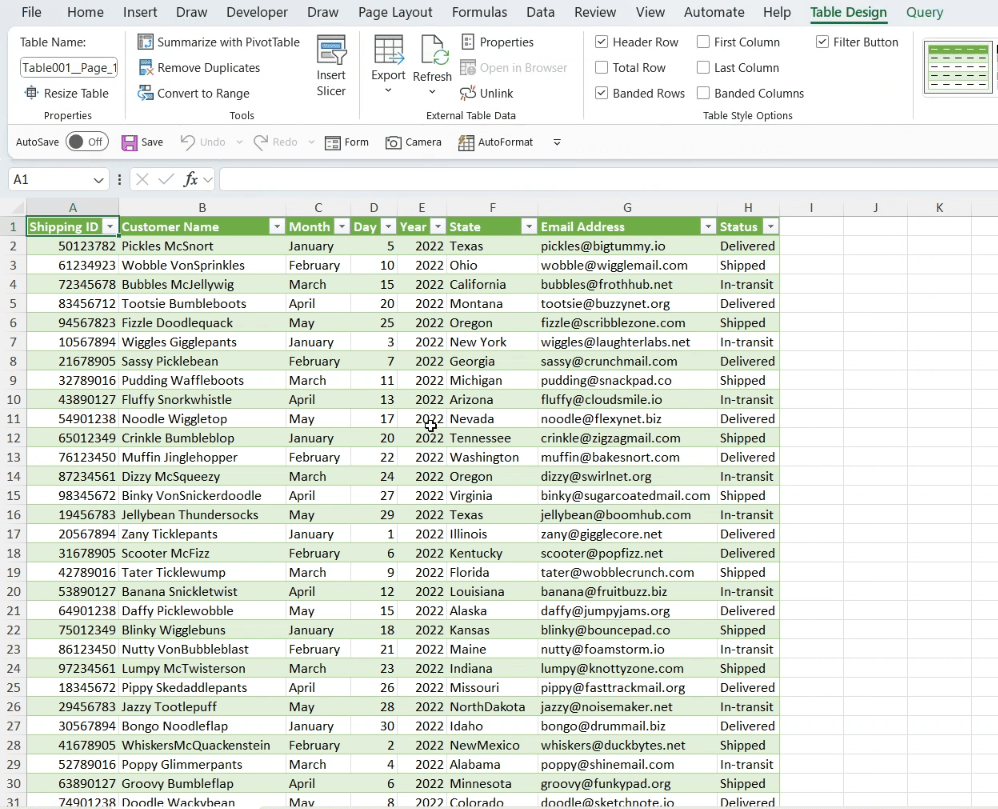This screenshot has height=809, width=998.
Task: Switch to the Formulas tab
Action: [x=479, y=12]
